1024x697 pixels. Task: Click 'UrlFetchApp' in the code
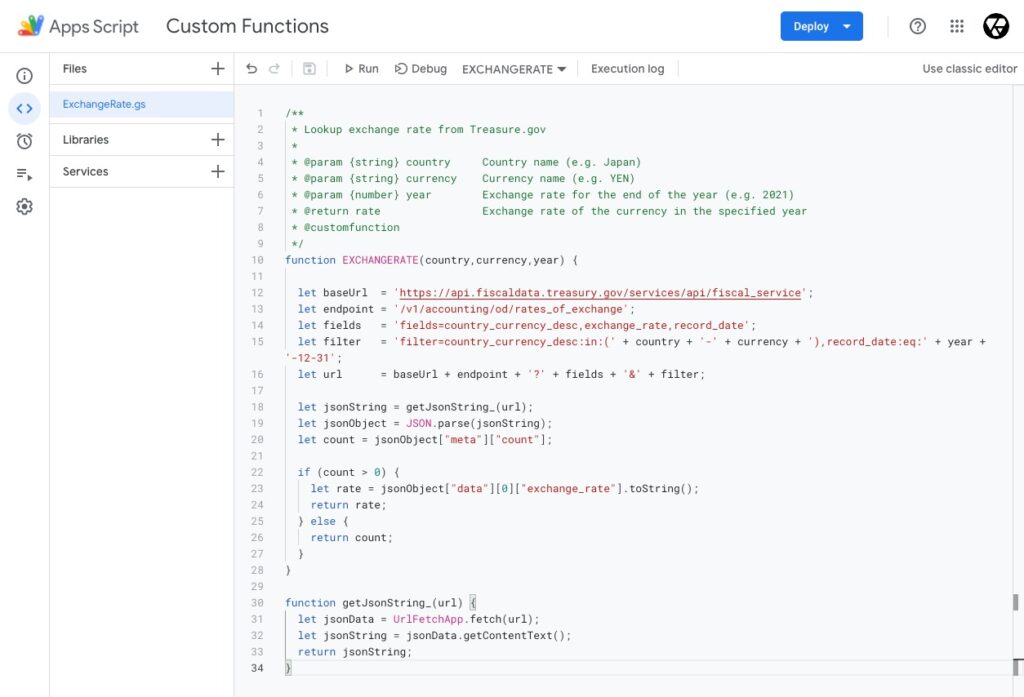[x=428, y=619]
